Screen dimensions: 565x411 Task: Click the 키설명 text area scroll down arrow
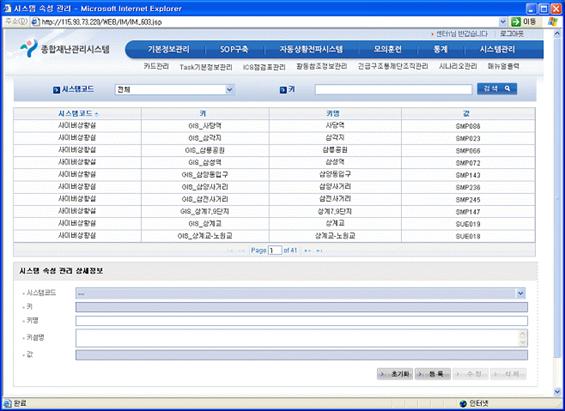(522, 342)
